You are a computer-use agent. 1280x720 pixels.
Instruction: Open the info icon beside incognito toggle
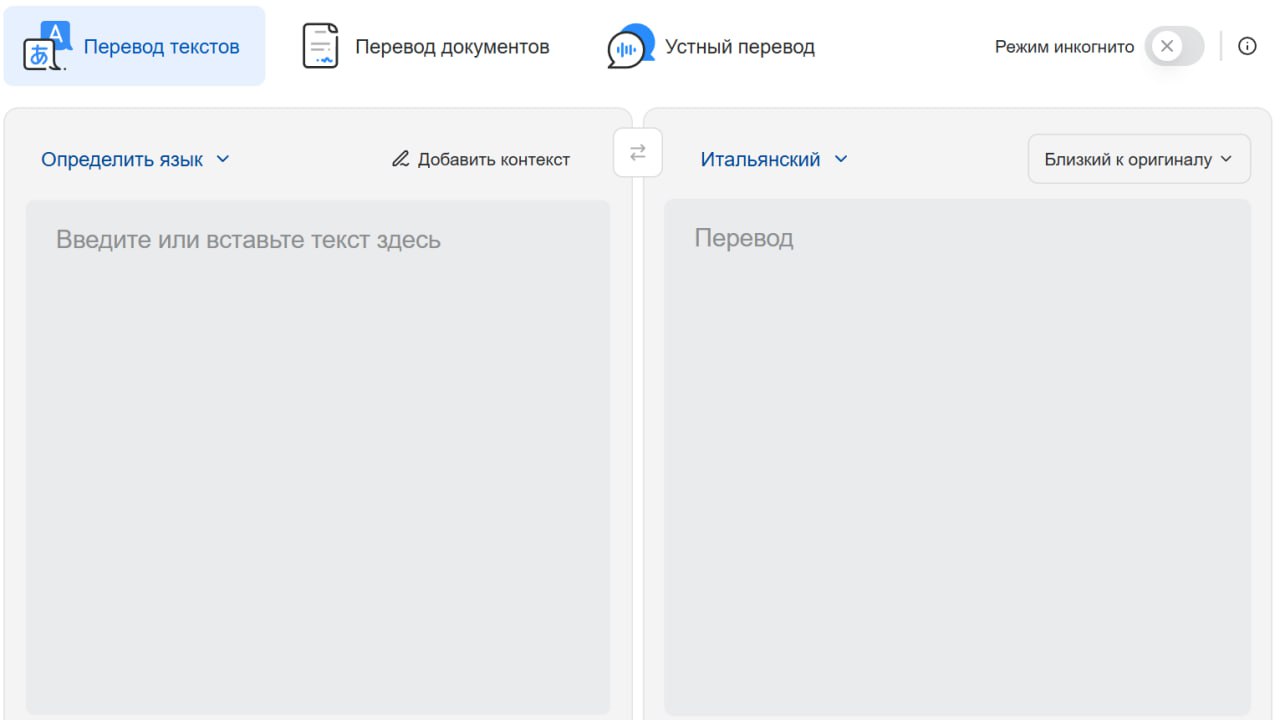click(x=1247, y=46)
